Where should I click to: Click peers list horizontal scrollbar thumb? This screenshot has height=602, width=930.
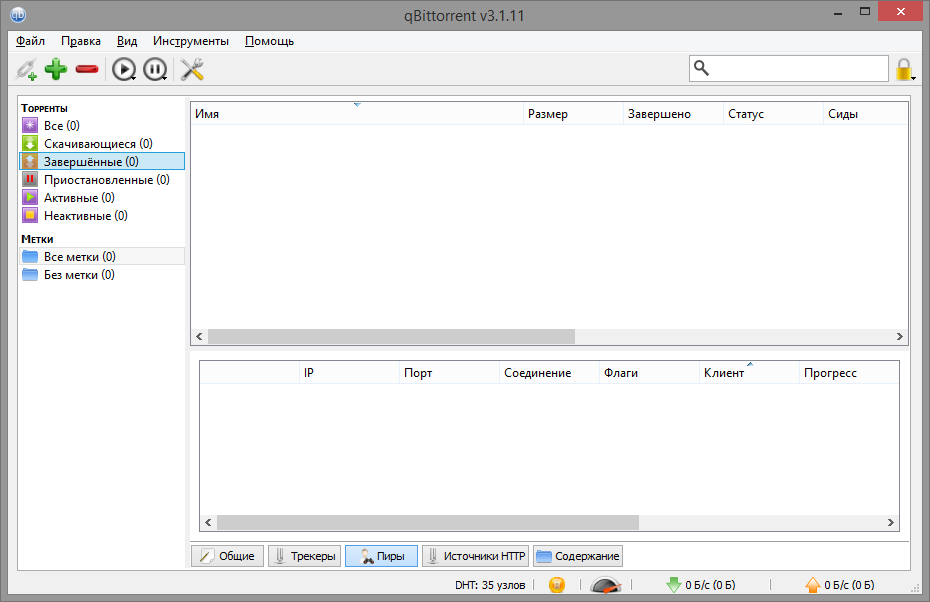428,523
